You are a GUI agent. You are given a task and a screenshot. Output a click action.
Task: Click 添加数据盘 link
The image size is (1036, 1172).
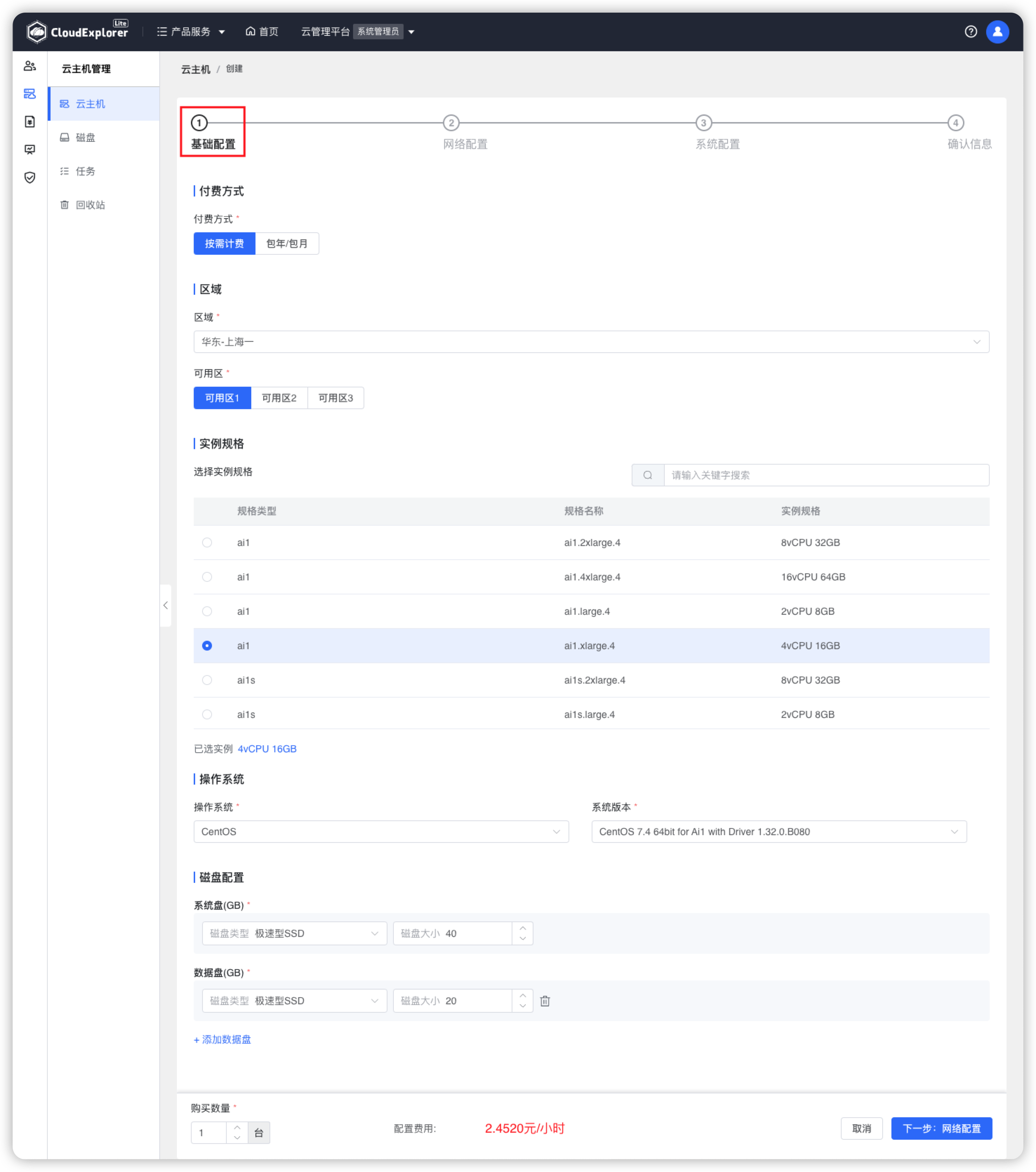(x=223, y=1040)
